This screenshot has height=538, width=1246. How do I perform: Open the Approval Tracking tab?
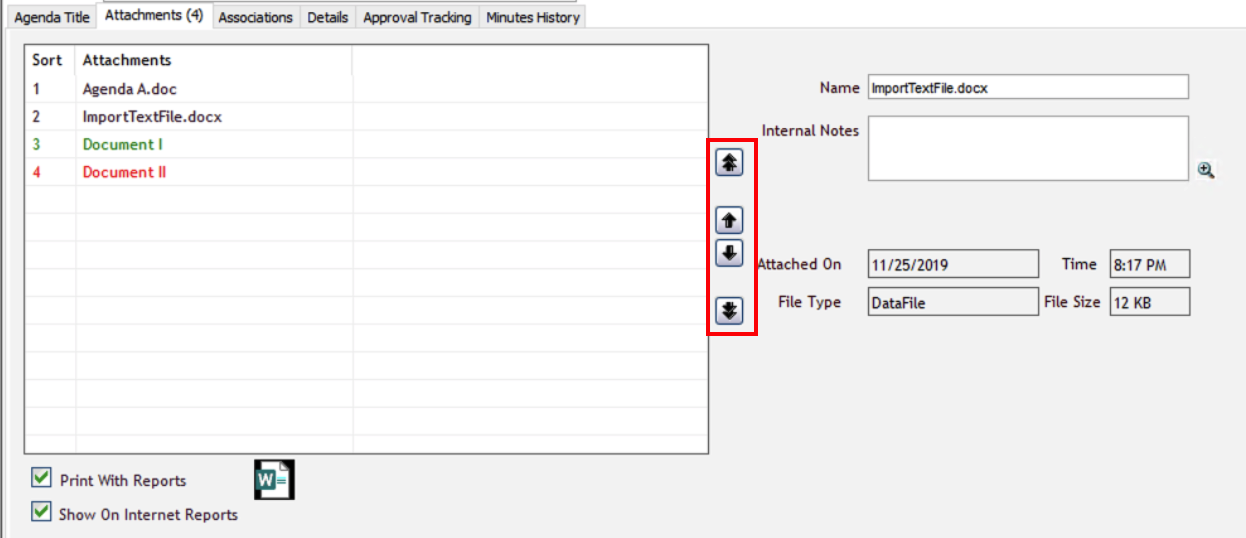coord(417,17)
